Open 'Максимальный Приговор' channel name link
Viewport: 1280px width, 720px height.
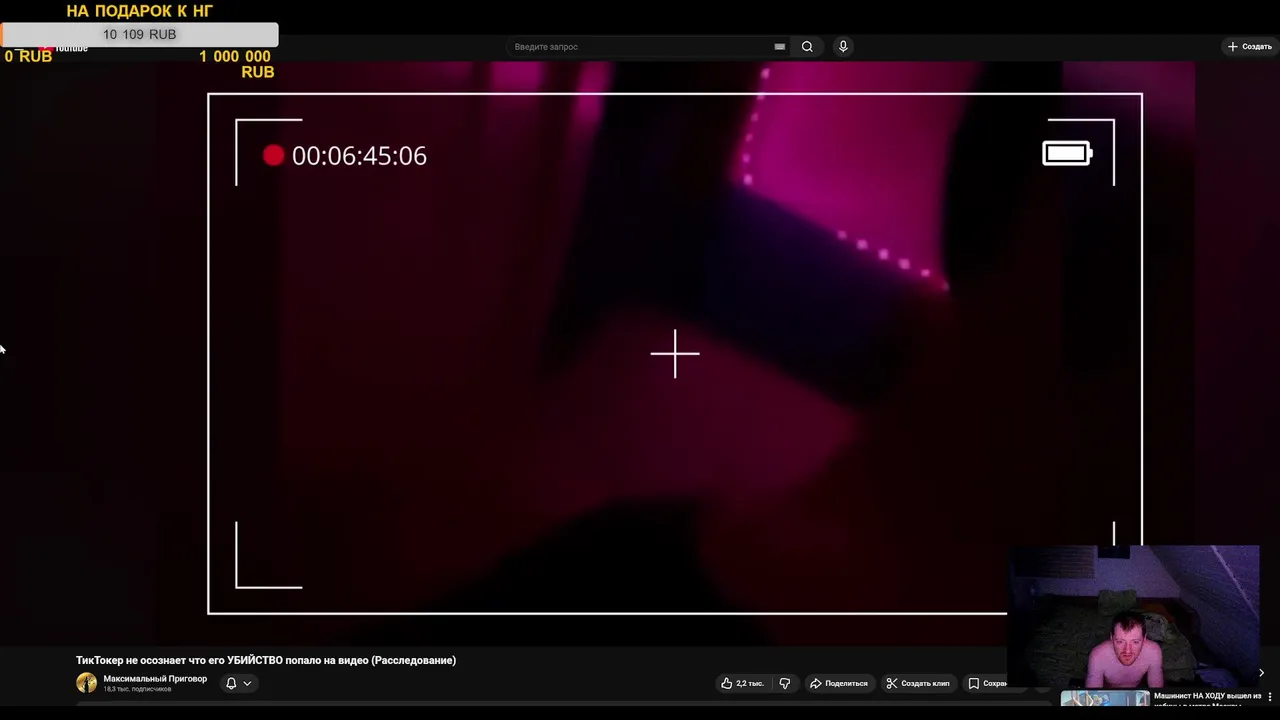pyautogui.click(x=155, y=679)
